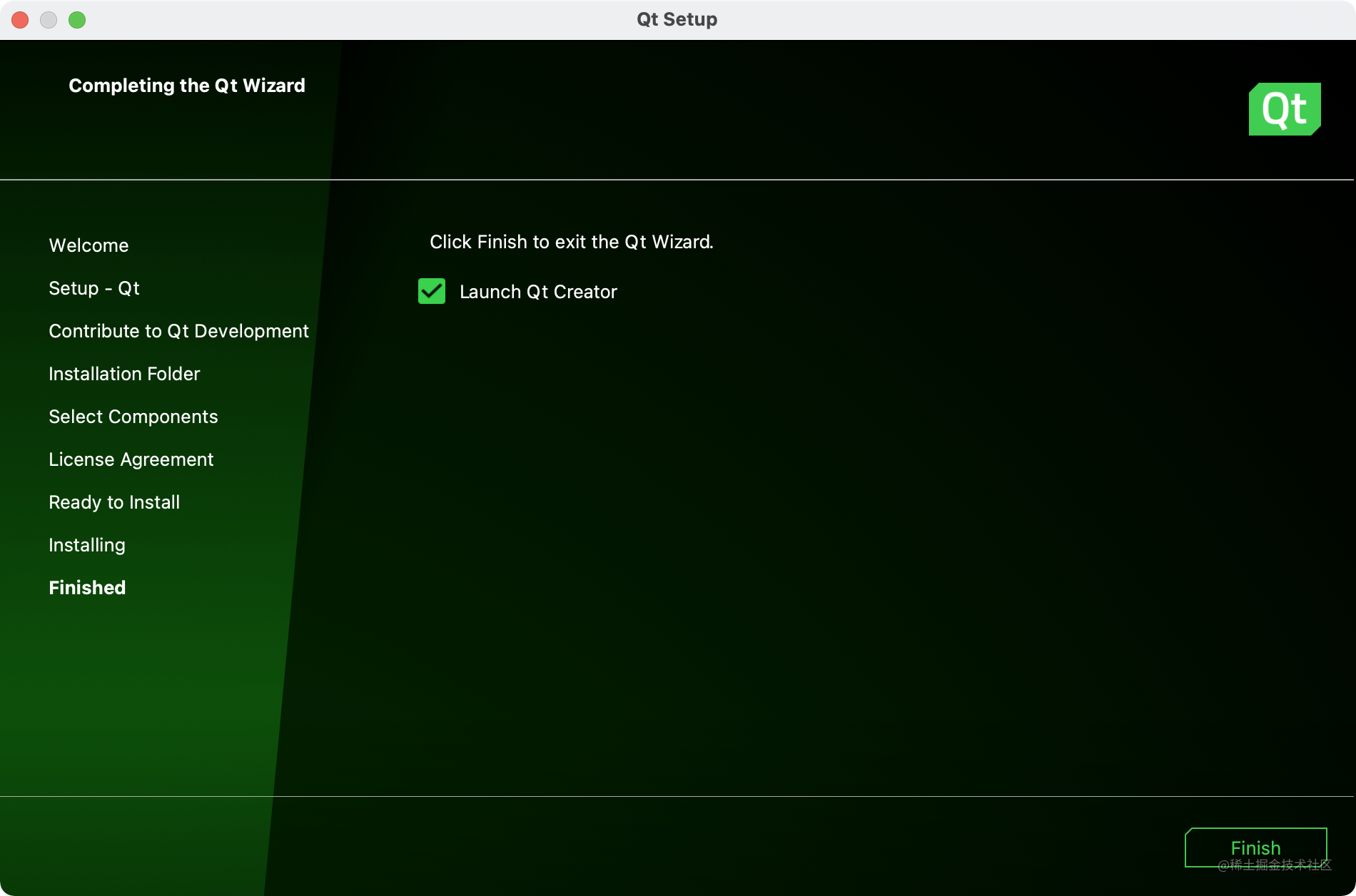This screenshot has height=896, width=1356.
Task: Select the License Agreement step
Action: coord(131,459)
